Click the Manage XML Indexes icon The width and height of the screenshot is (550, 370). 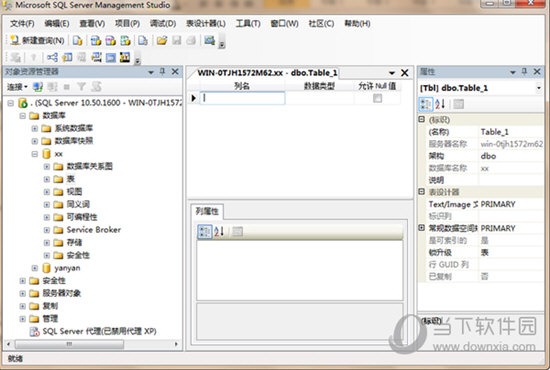[x=96, y=57]
